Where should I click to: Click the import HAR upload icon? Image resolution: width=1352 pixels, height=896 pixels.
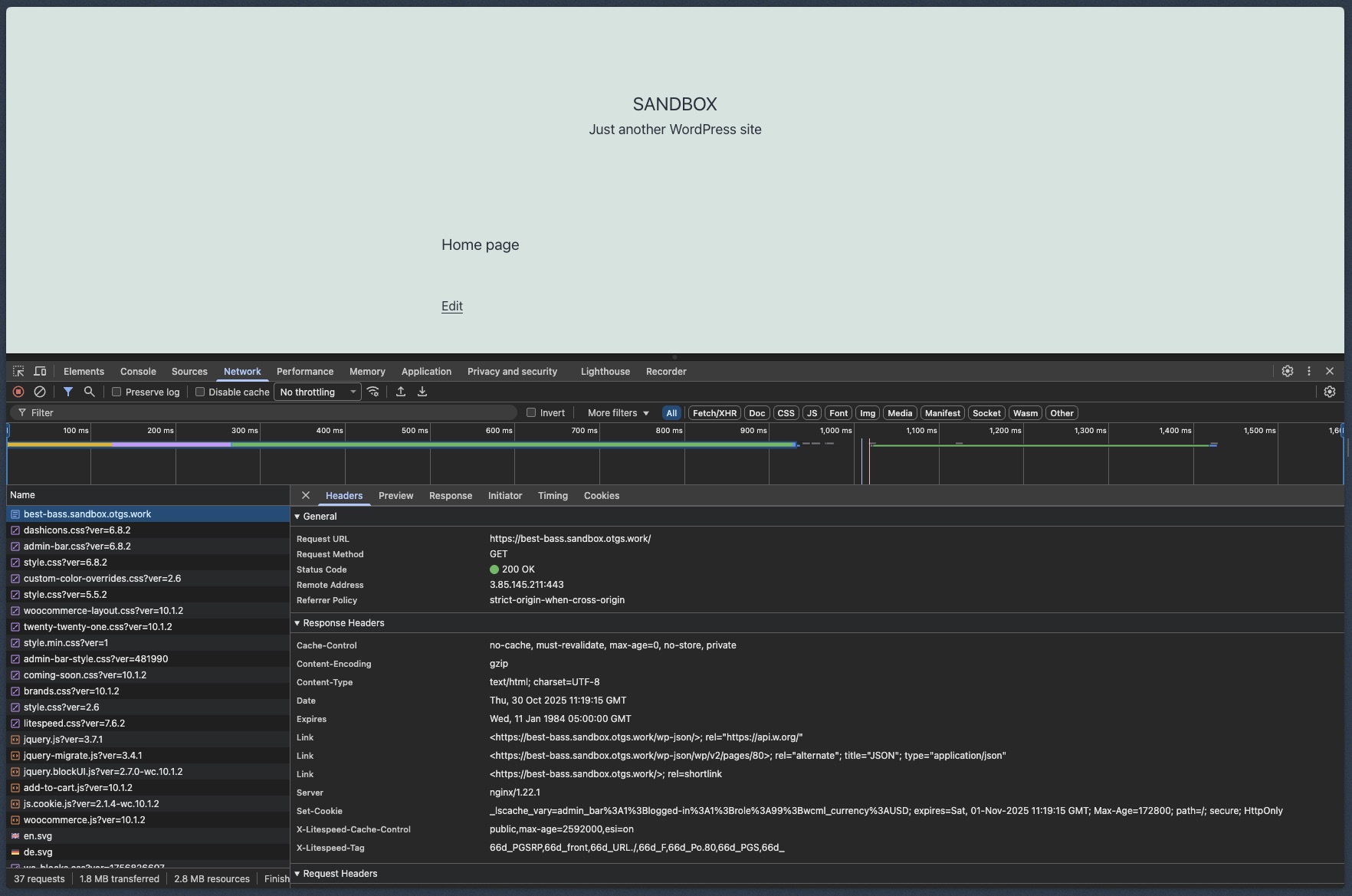[400, 392]
